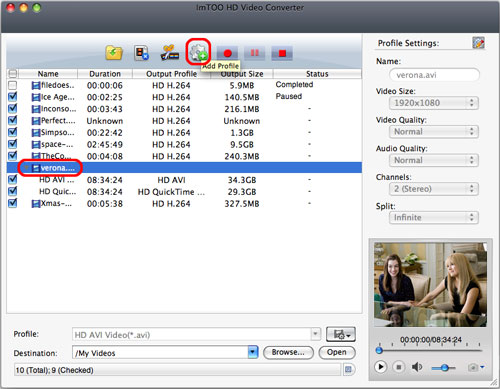
Task: Click the 9.5GB output size cell
Action: pyautogui.click(x=242, y=145)
